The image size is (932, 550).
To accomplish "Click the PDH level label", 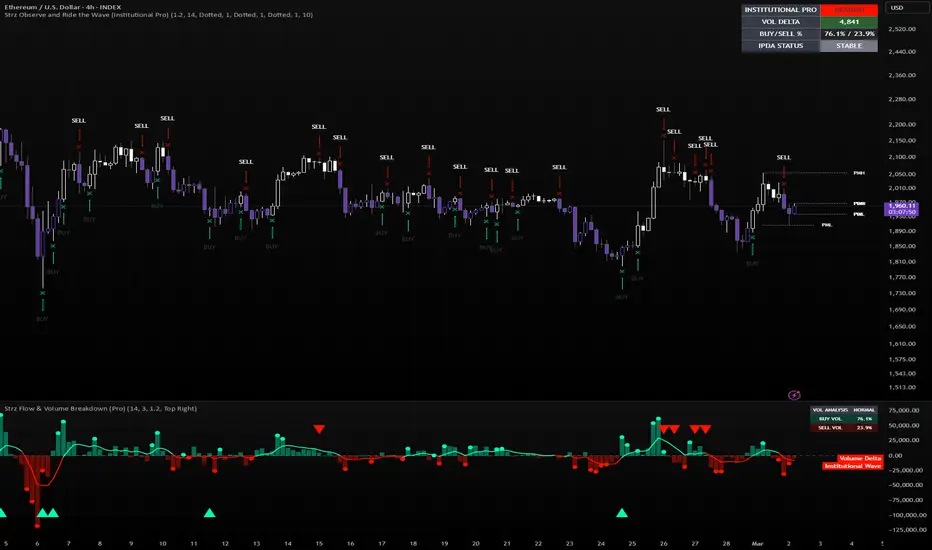I will (859, 203).
